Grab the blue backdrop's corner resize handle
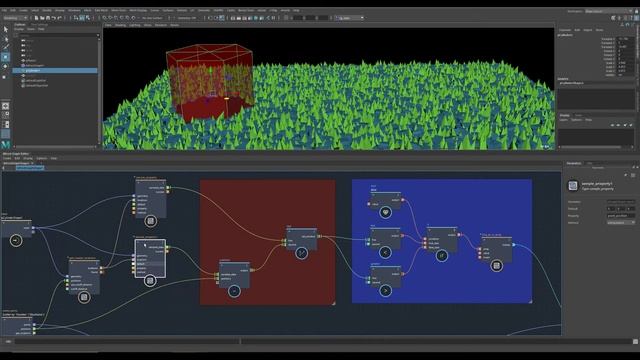 coord(530,302)
